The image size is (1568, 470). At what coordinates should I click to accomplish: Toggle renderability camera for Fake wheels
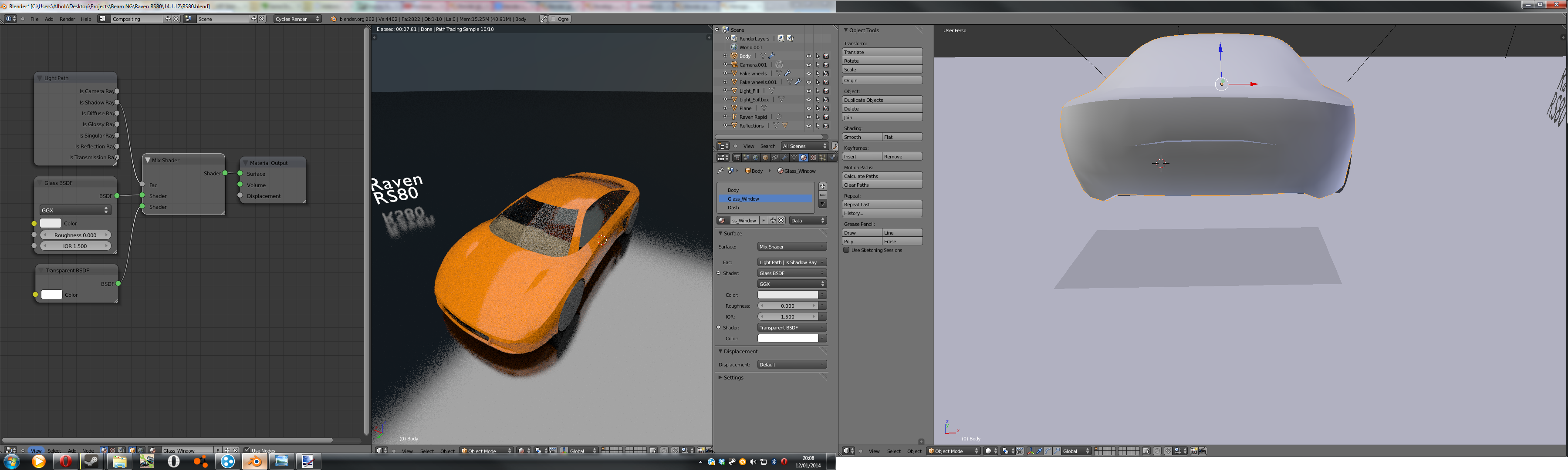826,74
